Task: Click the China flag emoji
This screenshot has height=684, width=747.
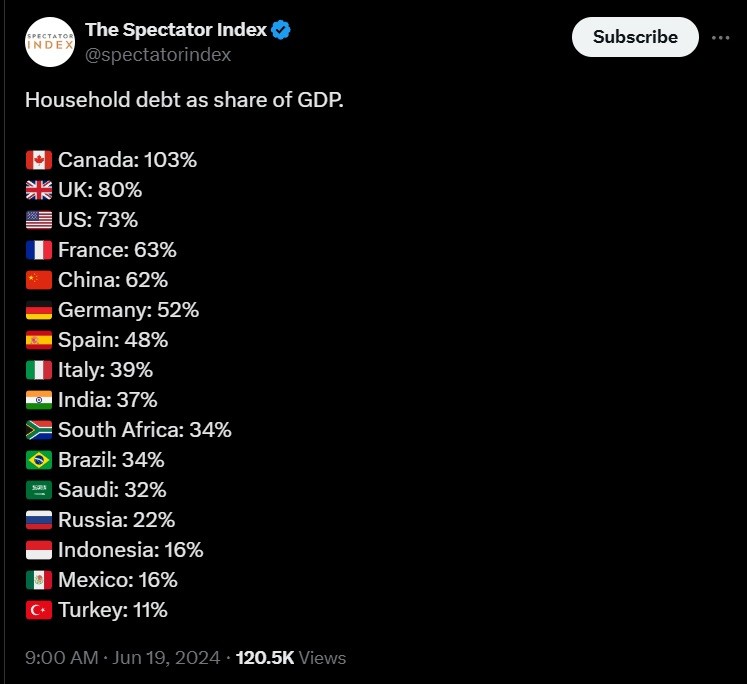Action: click(38, 280)
